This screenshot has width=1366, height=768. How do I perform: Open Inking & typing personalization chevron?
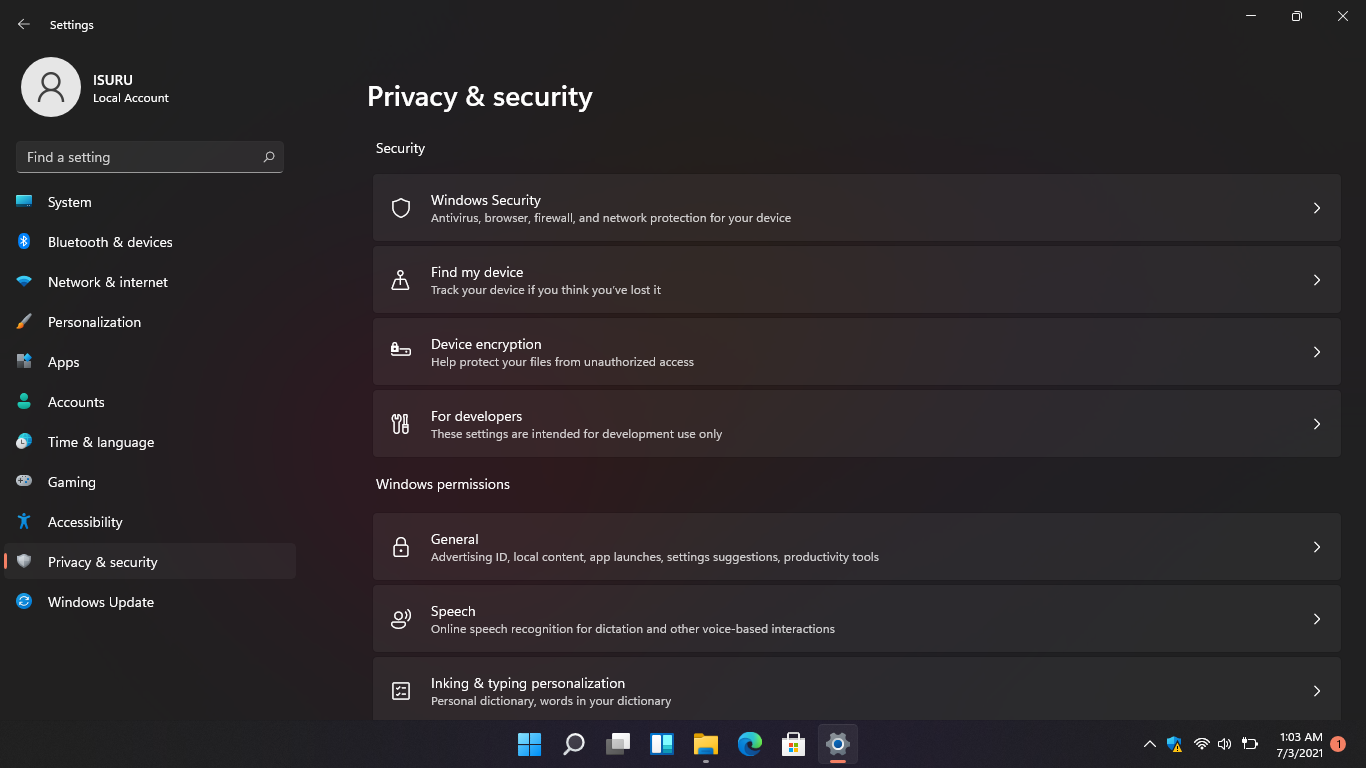[x=1317, y=691]
